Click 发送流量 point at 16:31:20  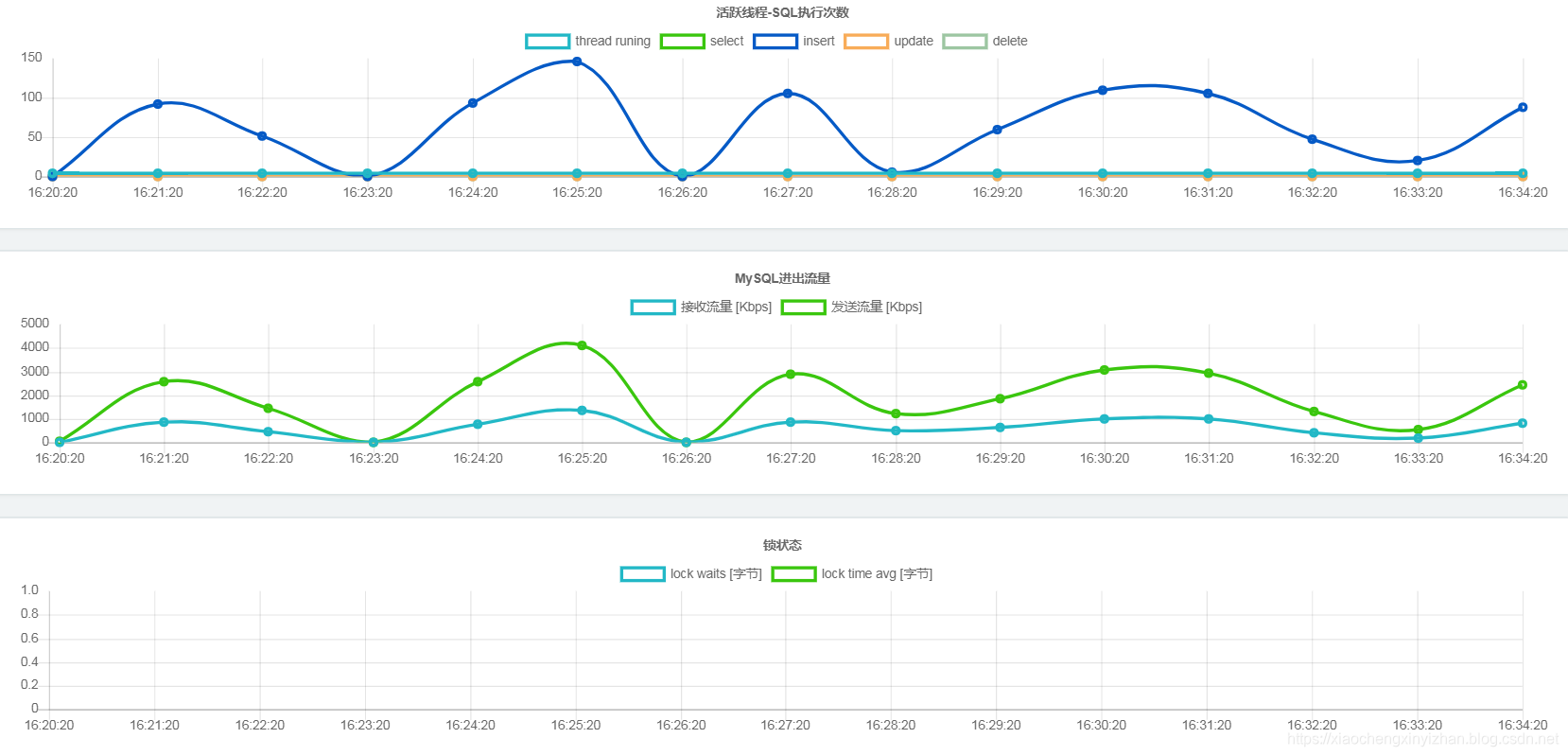point(1209,373)
